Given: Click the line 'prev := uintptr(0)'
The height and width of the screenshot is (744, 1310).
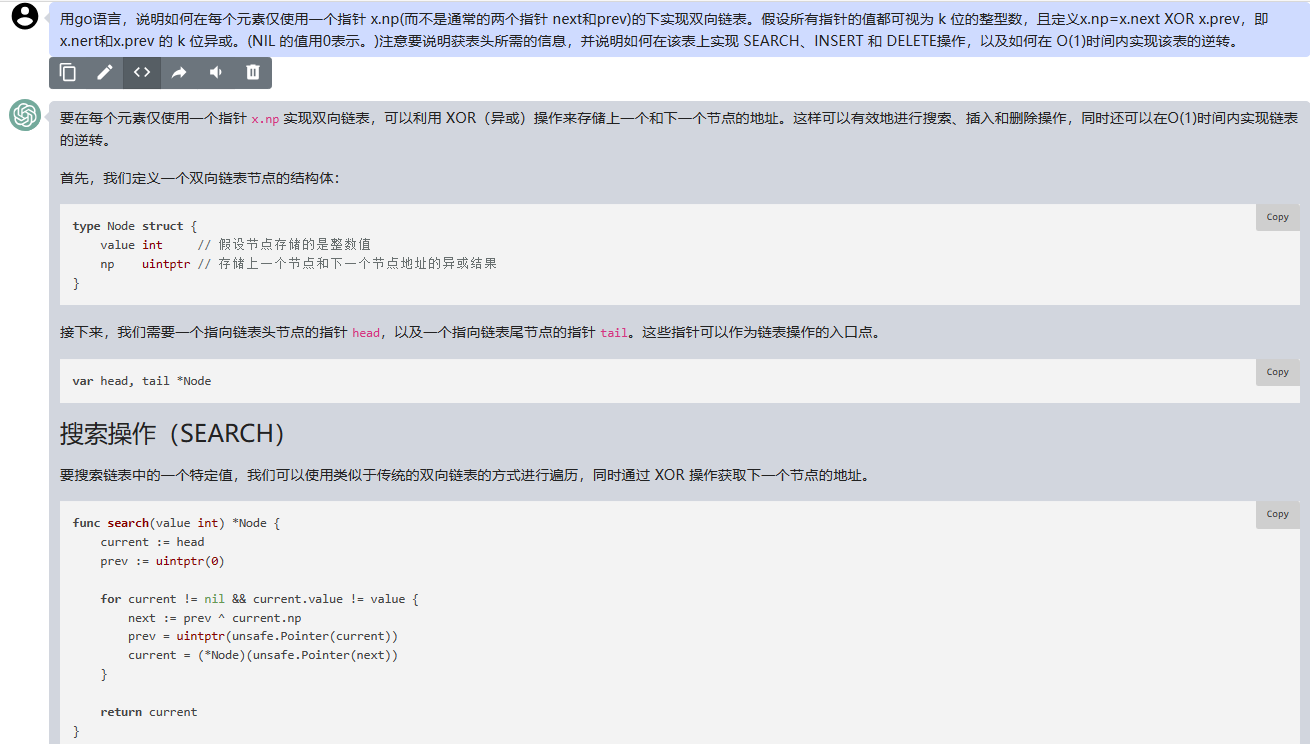Looking at the screenshot, I should point(162,561).
